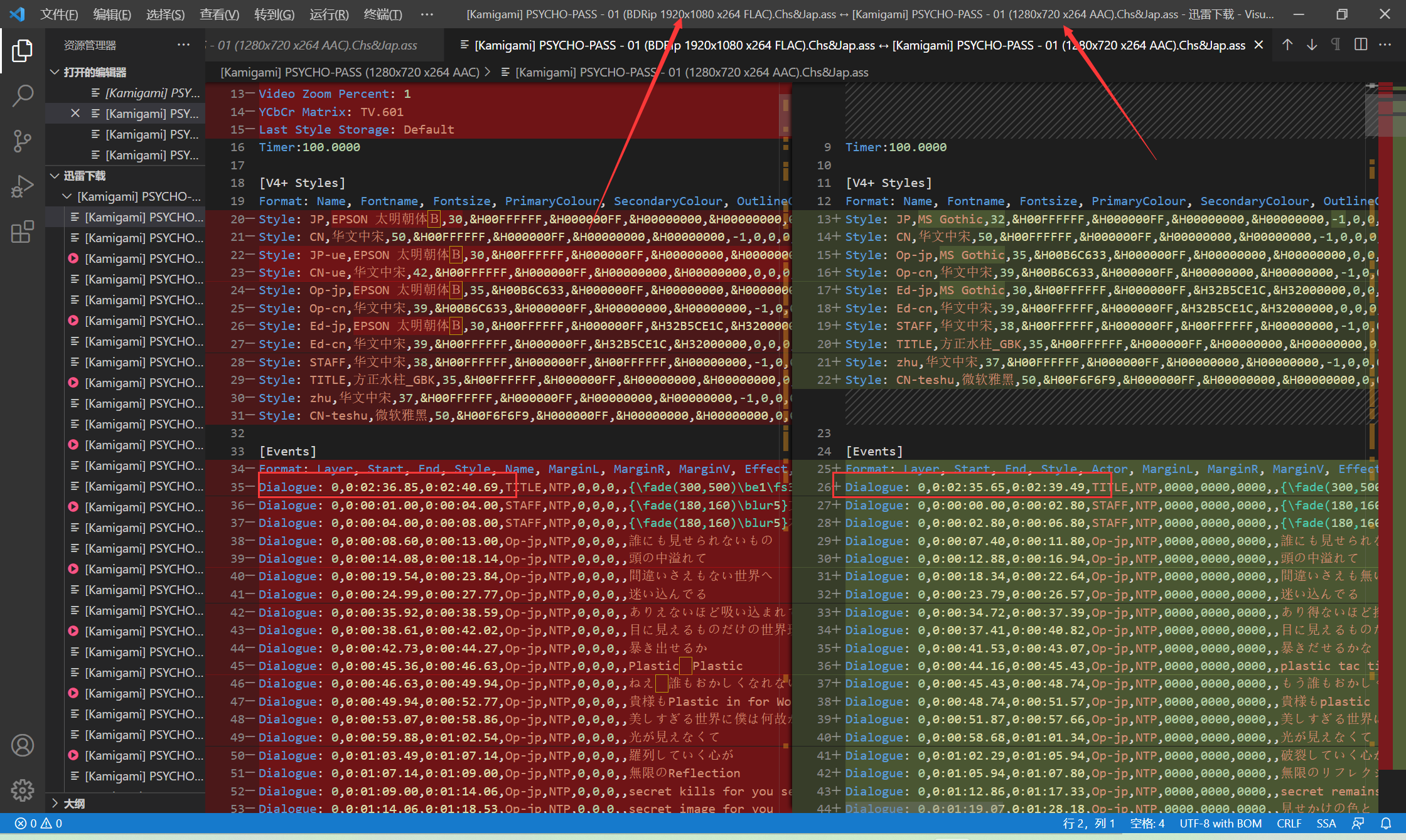Open the Extensions view icon
The width and height of the screenshot is (1406, 840).
[x=23, y=231]
